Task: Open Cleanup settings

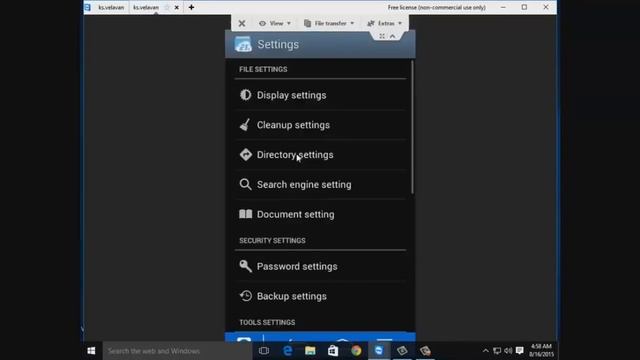Action: point(320,125)
